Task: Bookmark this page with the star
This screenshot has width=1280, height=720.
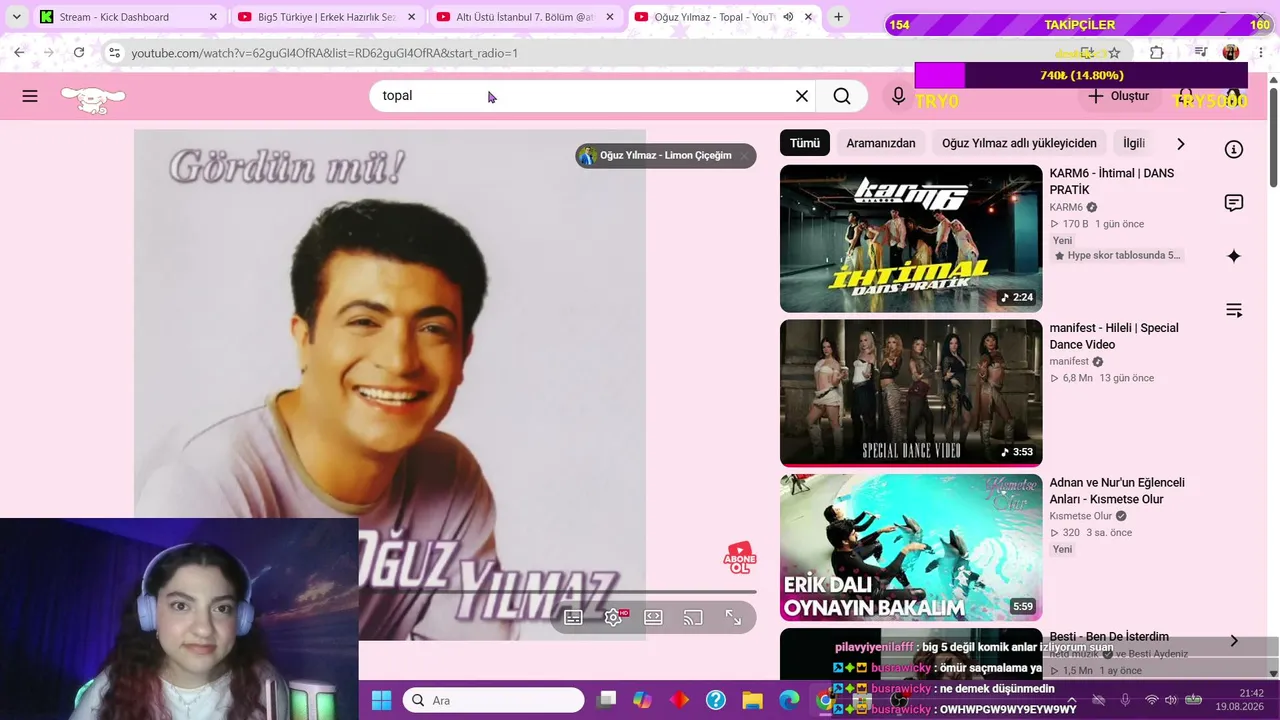Action: tap(1114, 53)
